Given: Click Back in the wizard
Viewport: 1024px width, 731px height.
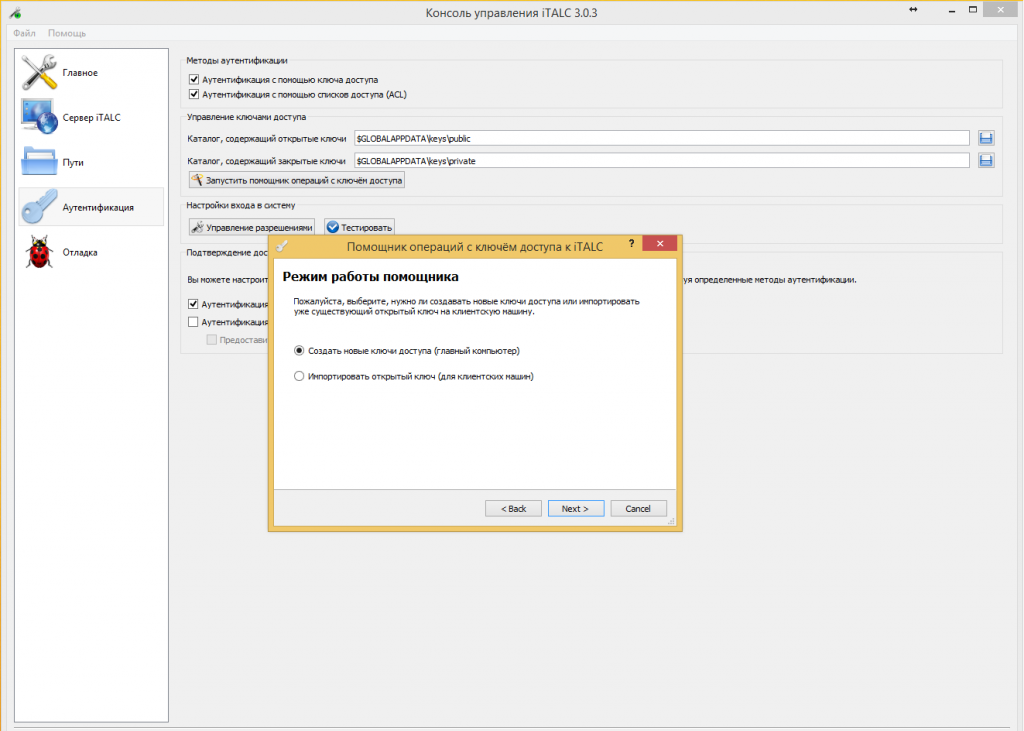Looking at the screenshot, I should pos(513,508).
